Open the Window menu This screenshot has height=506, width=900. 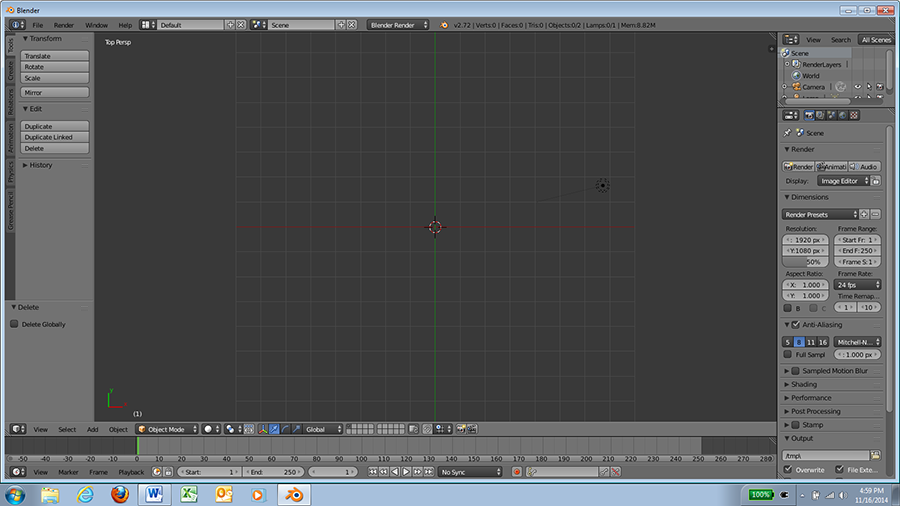coord(96,25)
